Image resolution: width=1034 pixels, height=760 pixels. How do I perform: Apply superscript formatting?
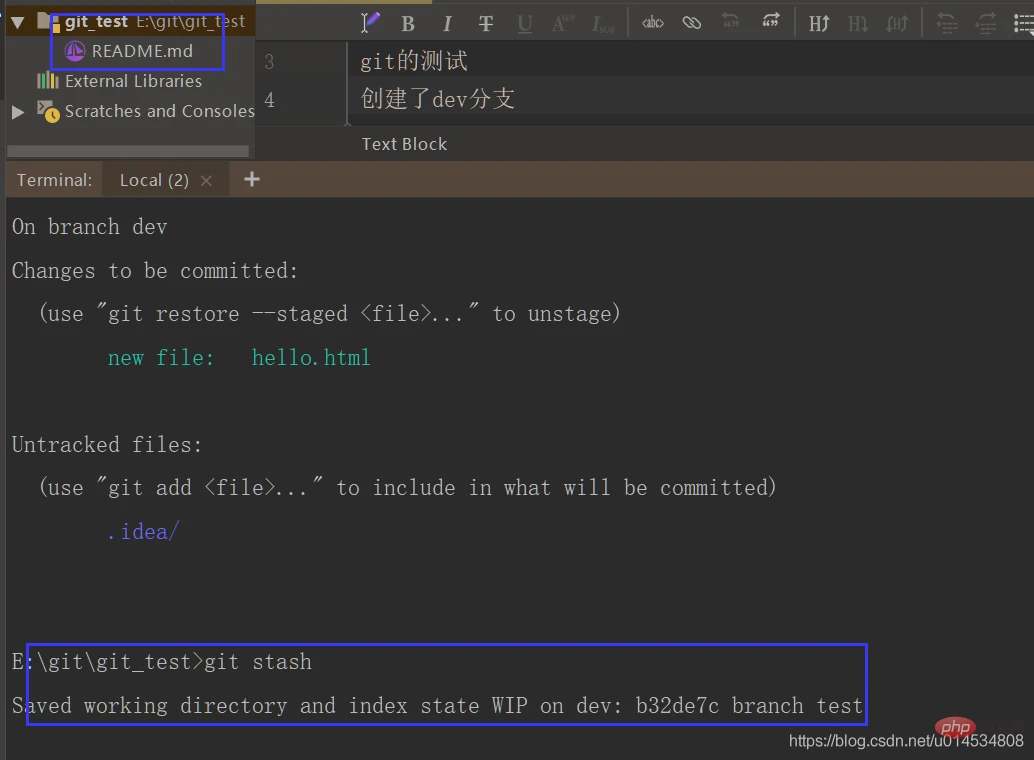click(563, 23)
